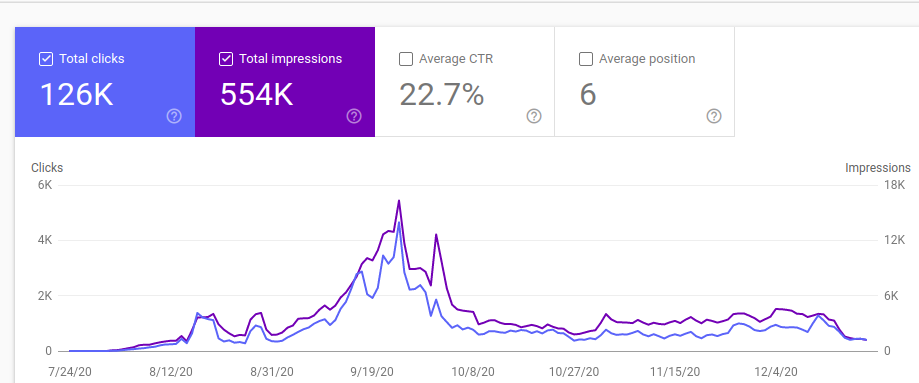
Task: Click the average position value 6
Action: 588,94
